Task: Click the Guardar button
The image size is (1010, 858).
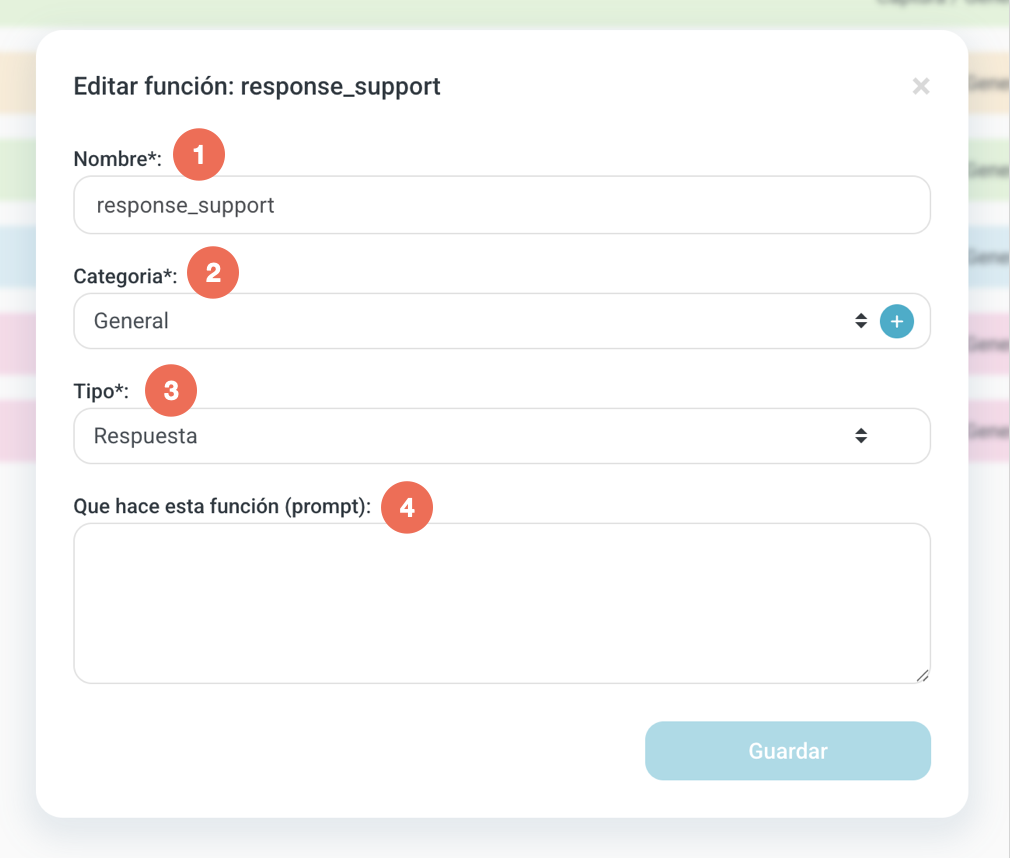Action: (787, 751)
